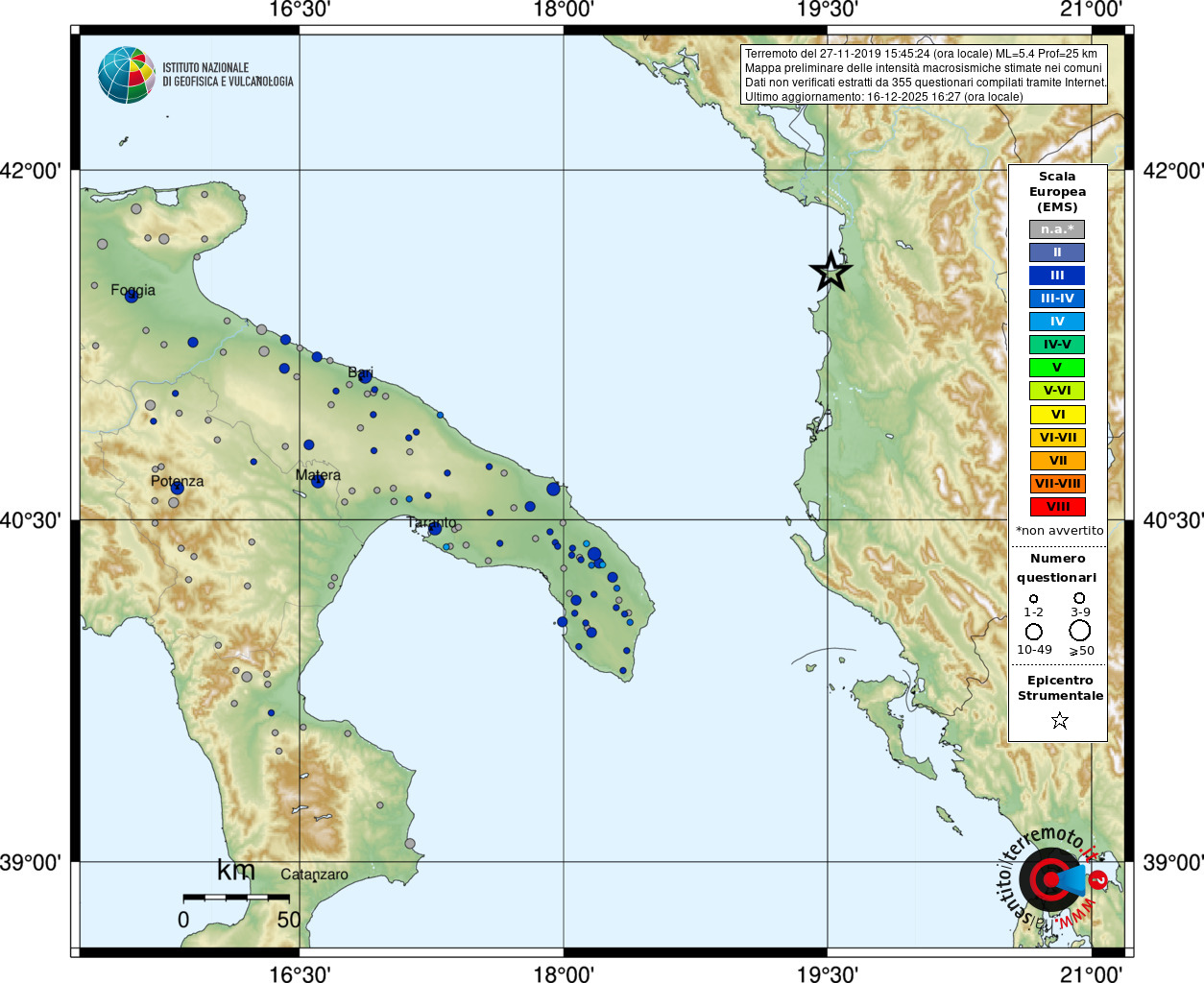Select the intensity III legend swatch
The image size is (1204, 983).
pyautogui.click(x=1057, y=276)
